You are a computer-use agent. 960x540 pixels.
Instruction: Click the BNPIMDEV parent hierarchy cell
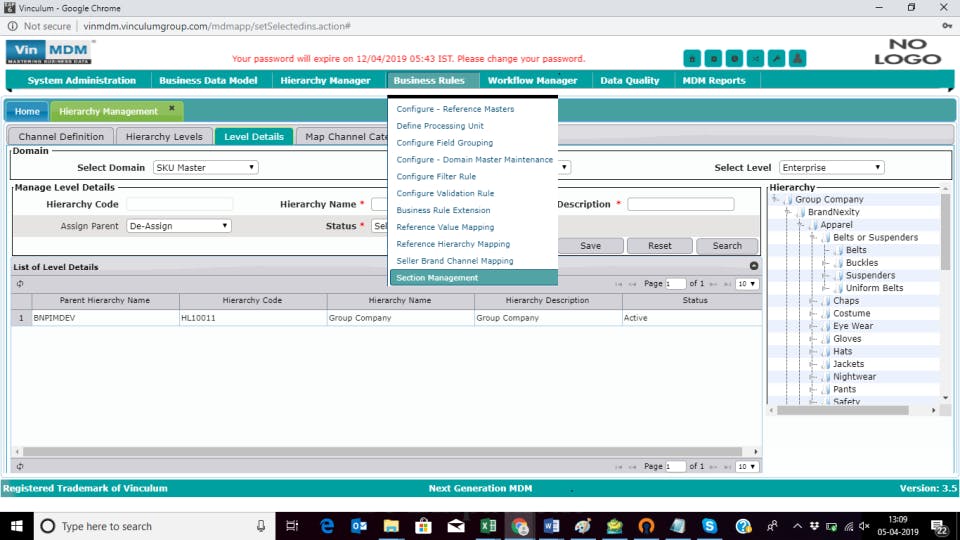point(105,318)
